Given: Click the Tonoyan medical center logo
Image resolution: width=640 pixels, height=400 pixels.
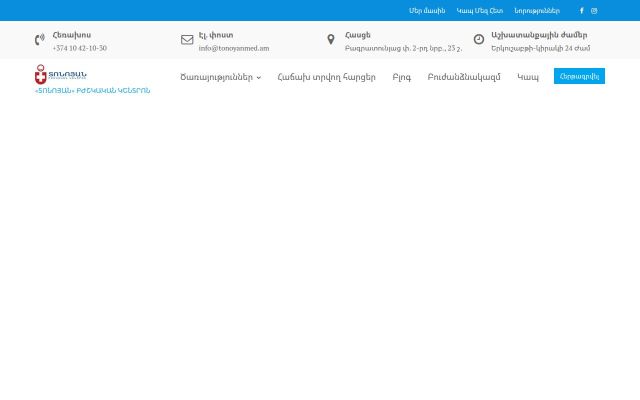Looking at the screenshot, I should (60, 74).
